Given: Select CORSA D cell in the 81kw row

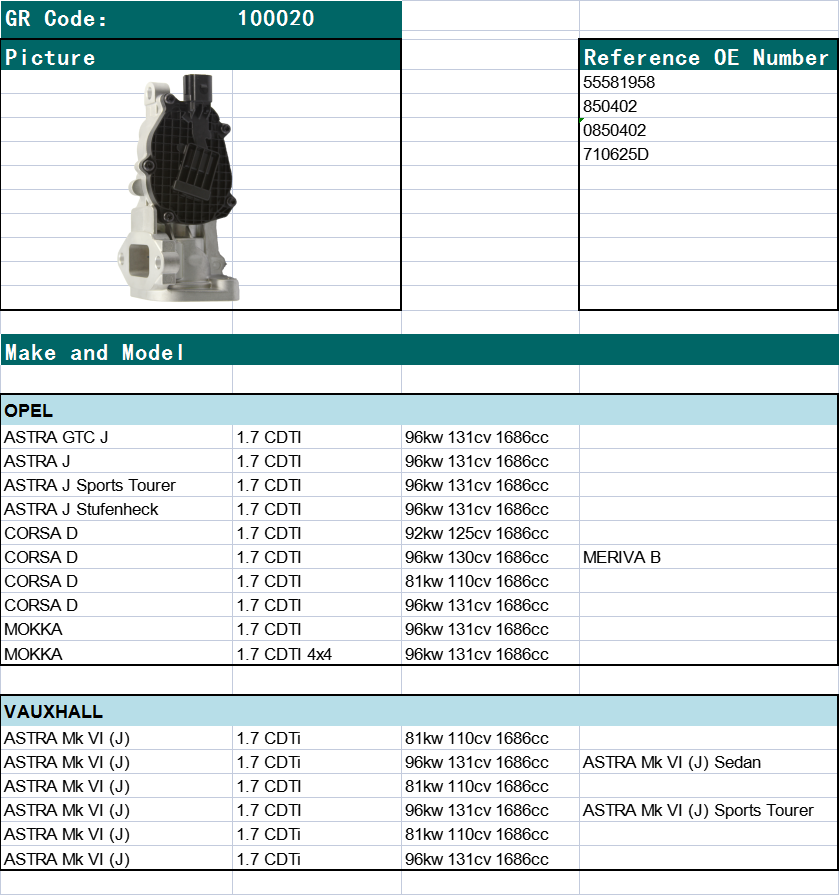Looking at the screenshot, I should (x=116, y=581).
